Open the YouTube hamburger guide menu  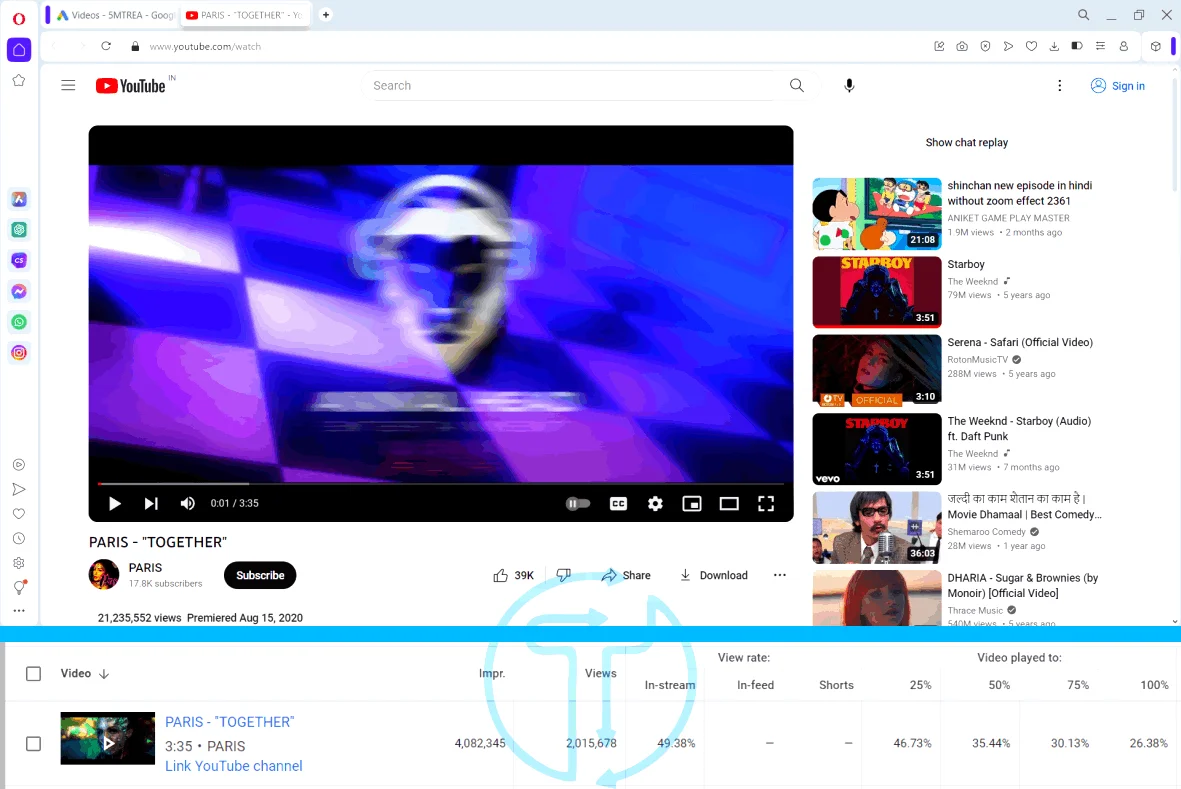click(x=68, y=85)
